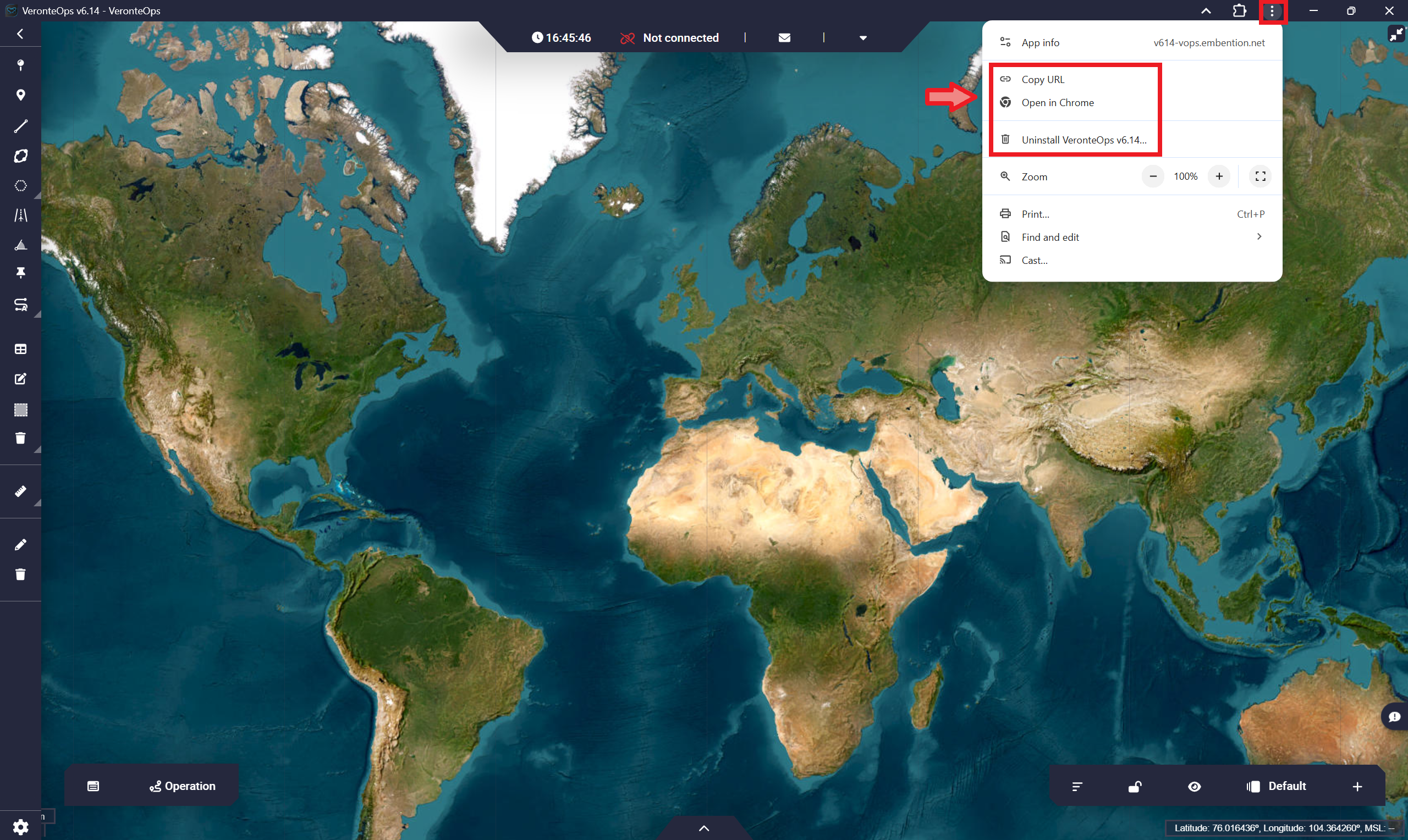Open the ruler measurement tool
1408x840 pixels.
click(21, 491)
